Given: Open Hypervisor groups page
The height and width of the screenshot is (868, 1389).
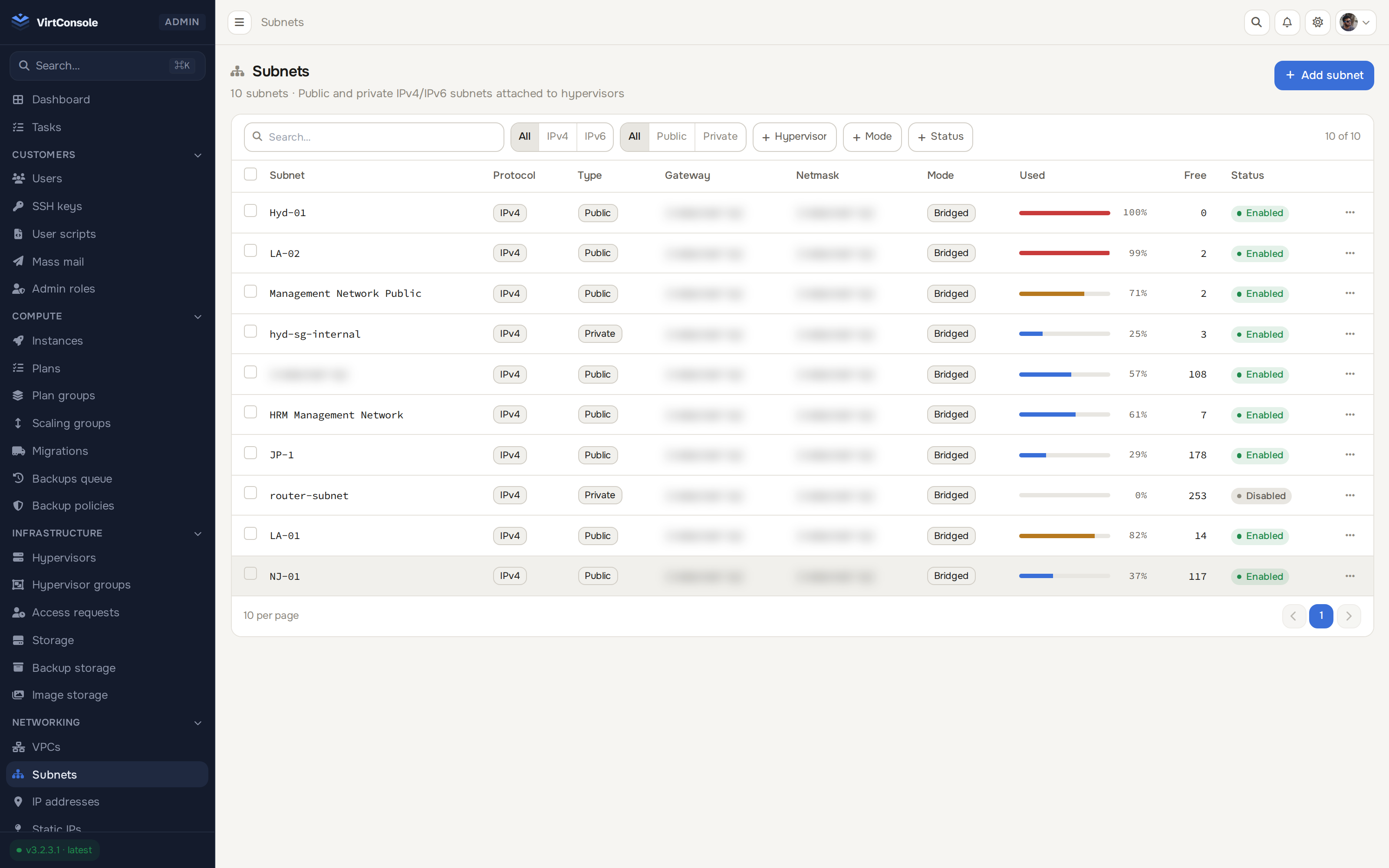Looking at the screenshot, I should [x=107, y=585].
